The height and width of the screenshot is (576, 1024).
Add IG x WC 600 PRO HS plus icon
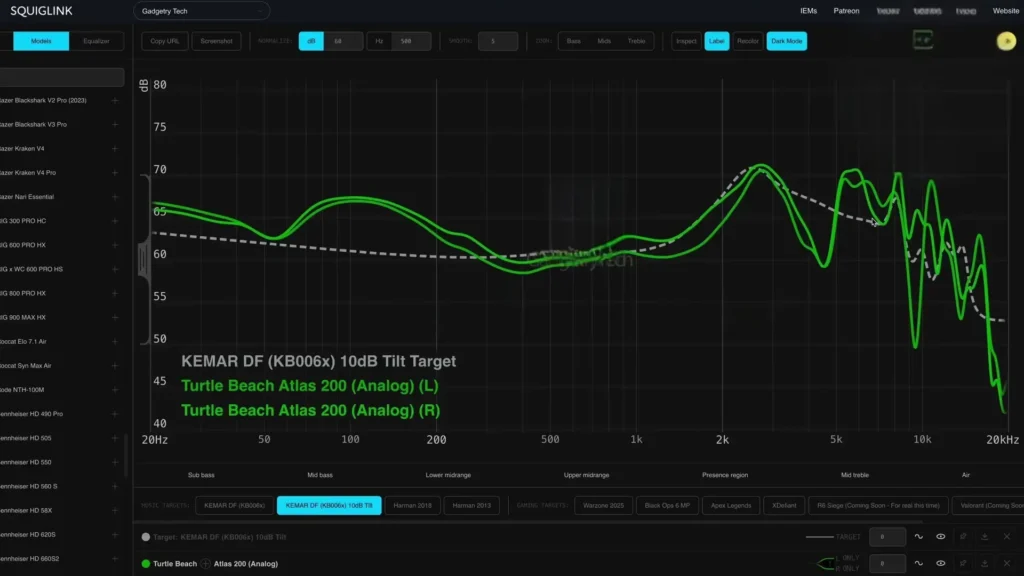115,270
